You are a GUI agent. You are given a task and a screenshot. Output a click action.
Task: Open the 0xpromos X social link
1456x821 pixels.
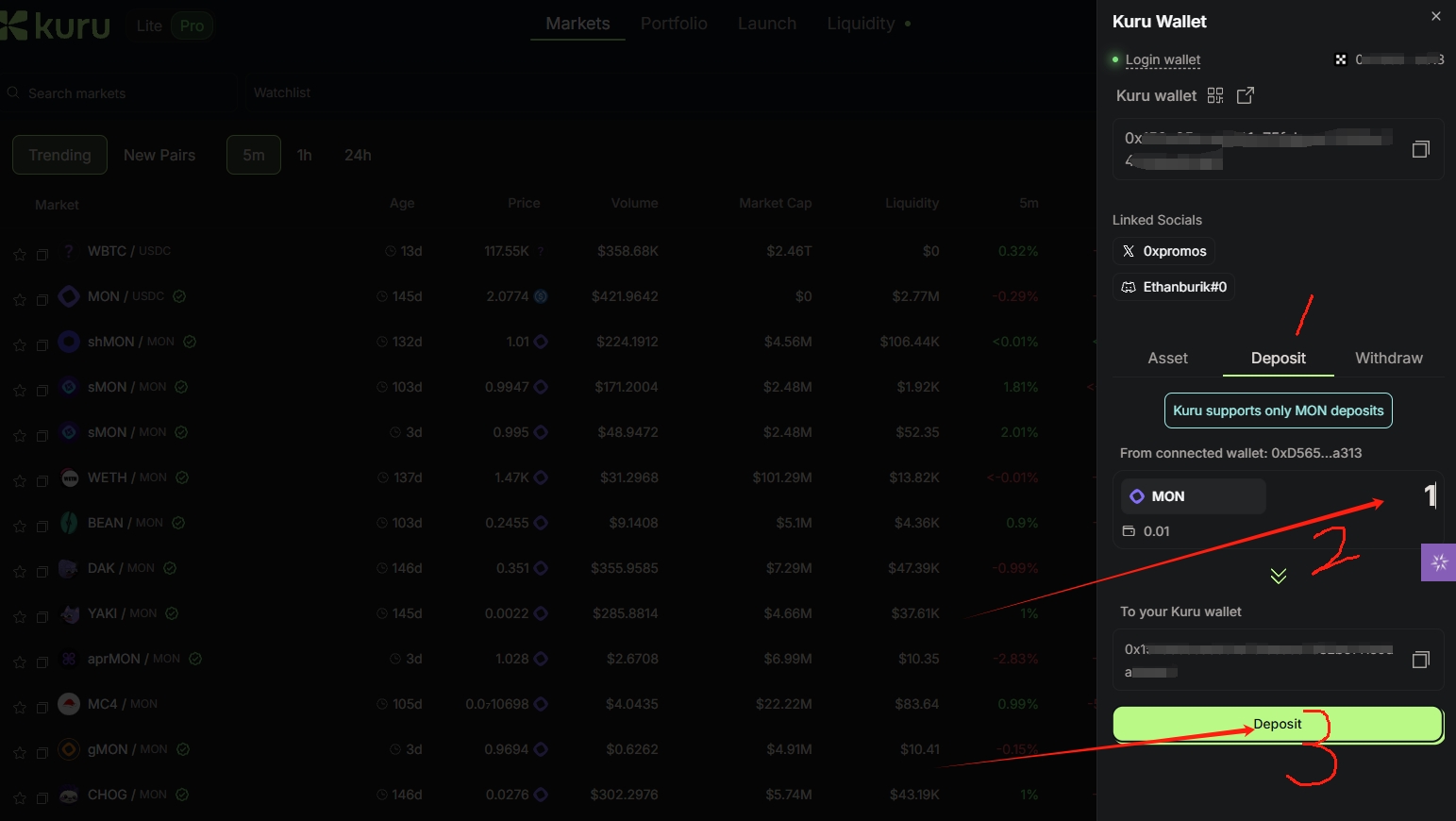[x=1163, y=251]
